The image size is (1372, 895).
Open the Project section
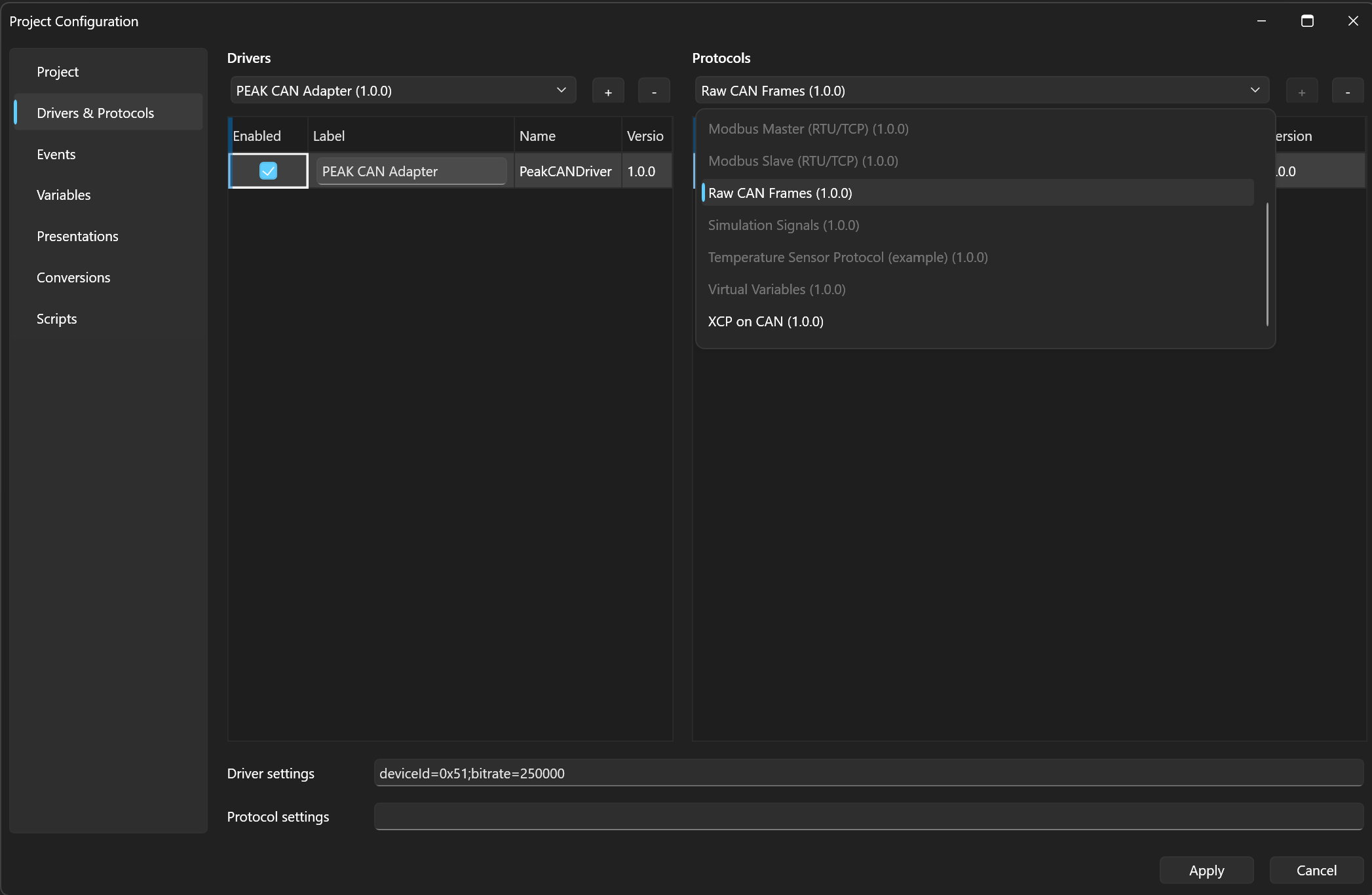tap(108, 72)
